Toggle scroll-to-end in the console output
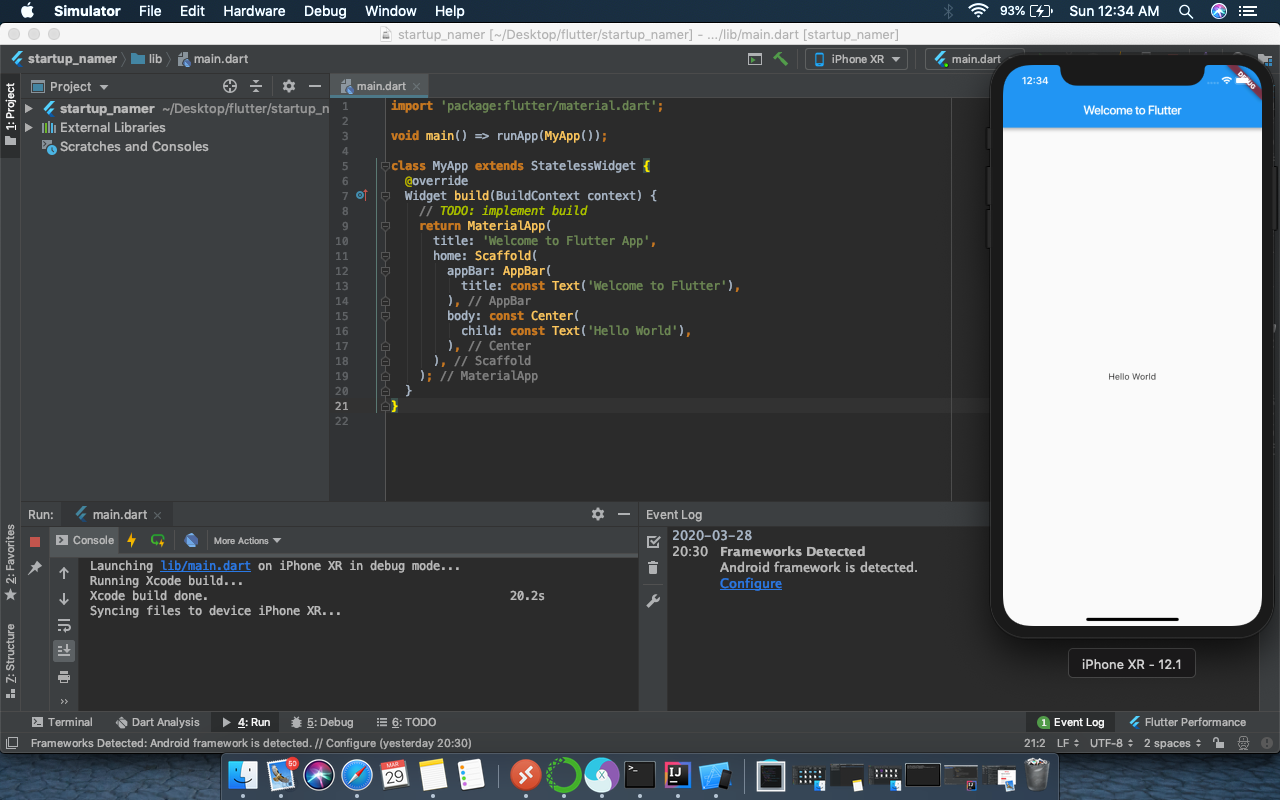1280x800 pixels. tap(63, 651)
